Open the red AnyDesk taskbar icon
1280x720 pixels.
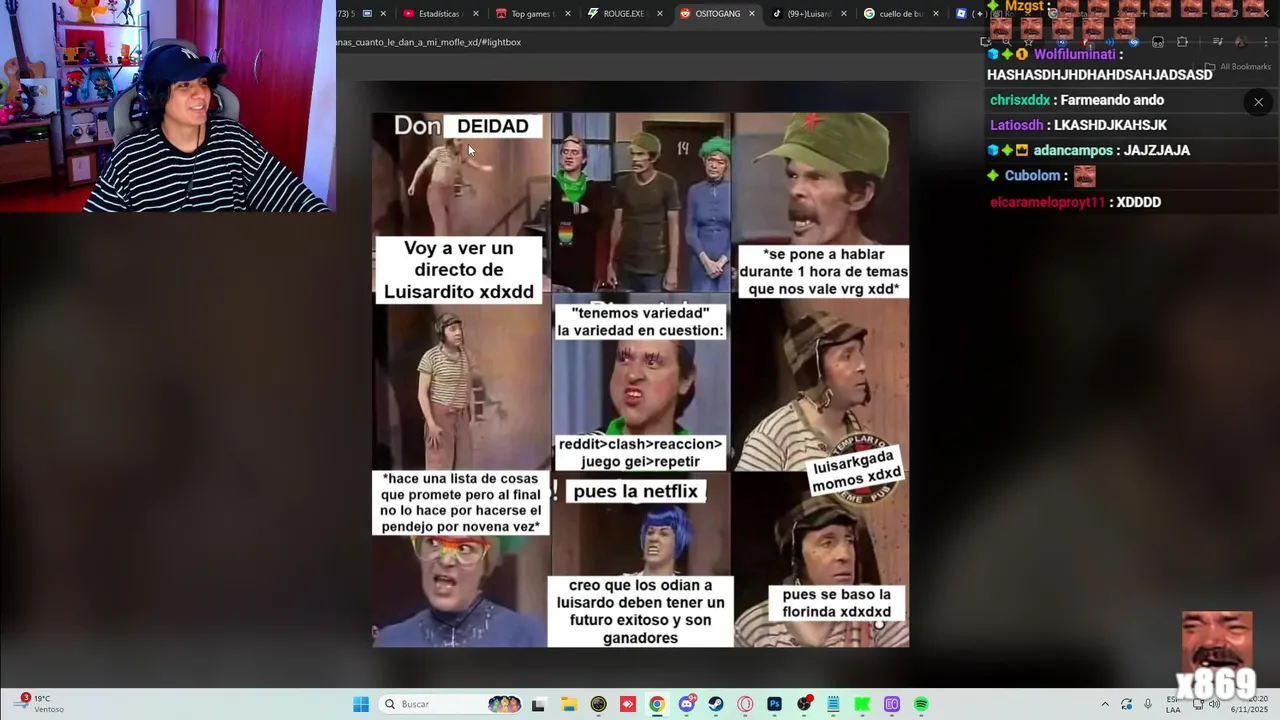tap(627, 704)
